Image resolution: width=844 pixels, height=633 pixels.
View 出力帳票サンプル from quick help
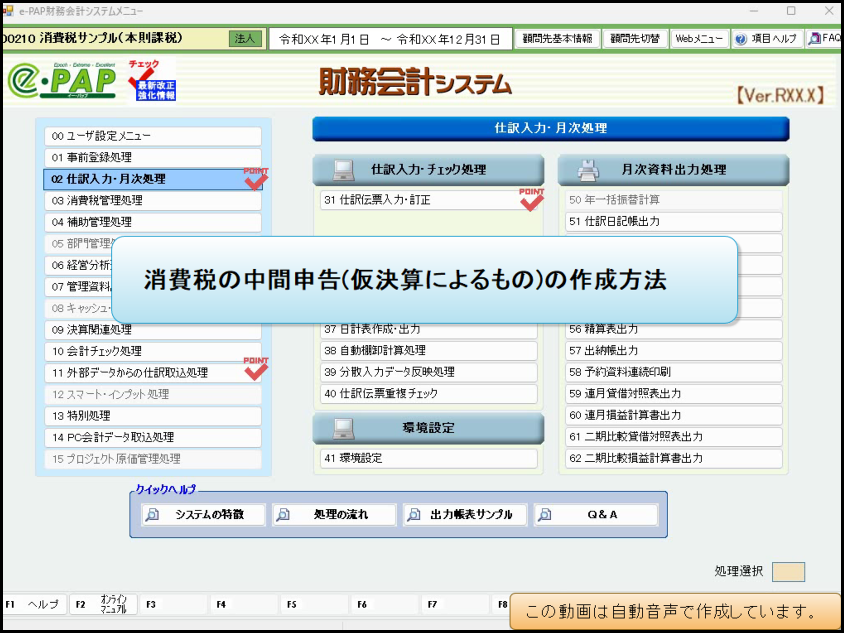click(464, 513)
